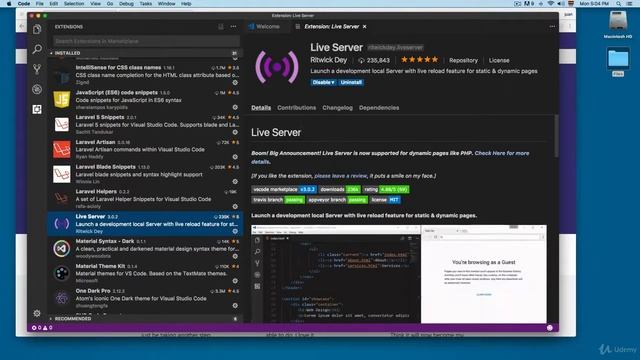Viewport: 640px width, 360px height.
Task: Open the Source Control view icon
Action: tap(37, 69)
